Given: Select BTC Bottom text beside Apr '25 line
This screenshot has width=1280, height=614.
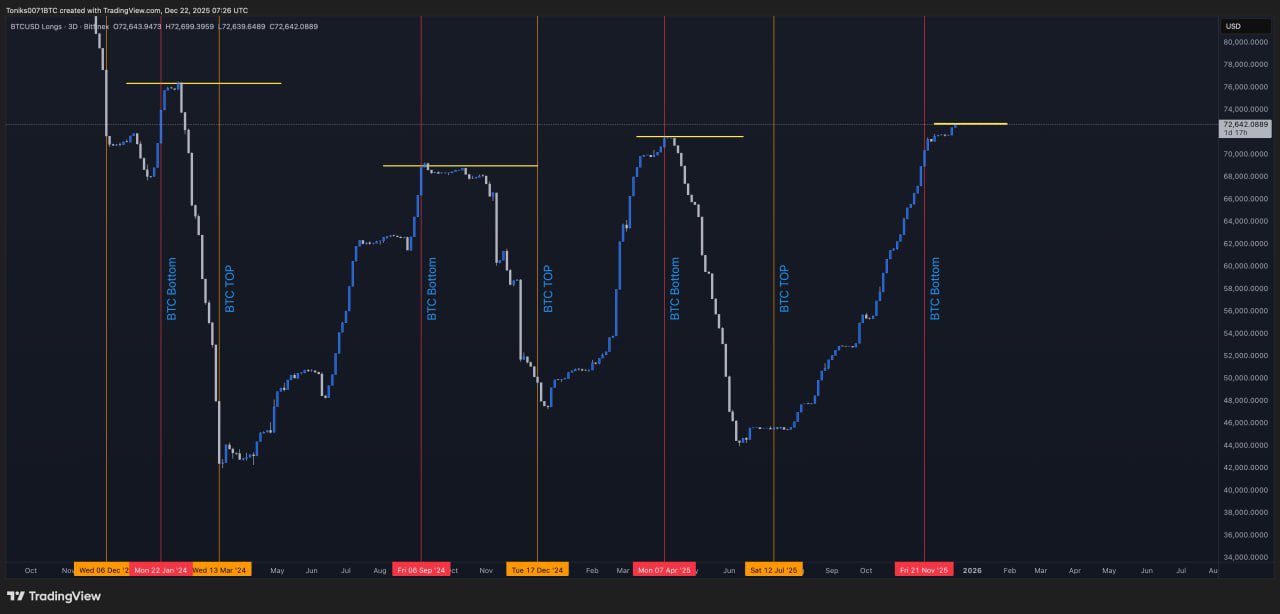Looking at the screenshot, I should (x=674, y=289).
